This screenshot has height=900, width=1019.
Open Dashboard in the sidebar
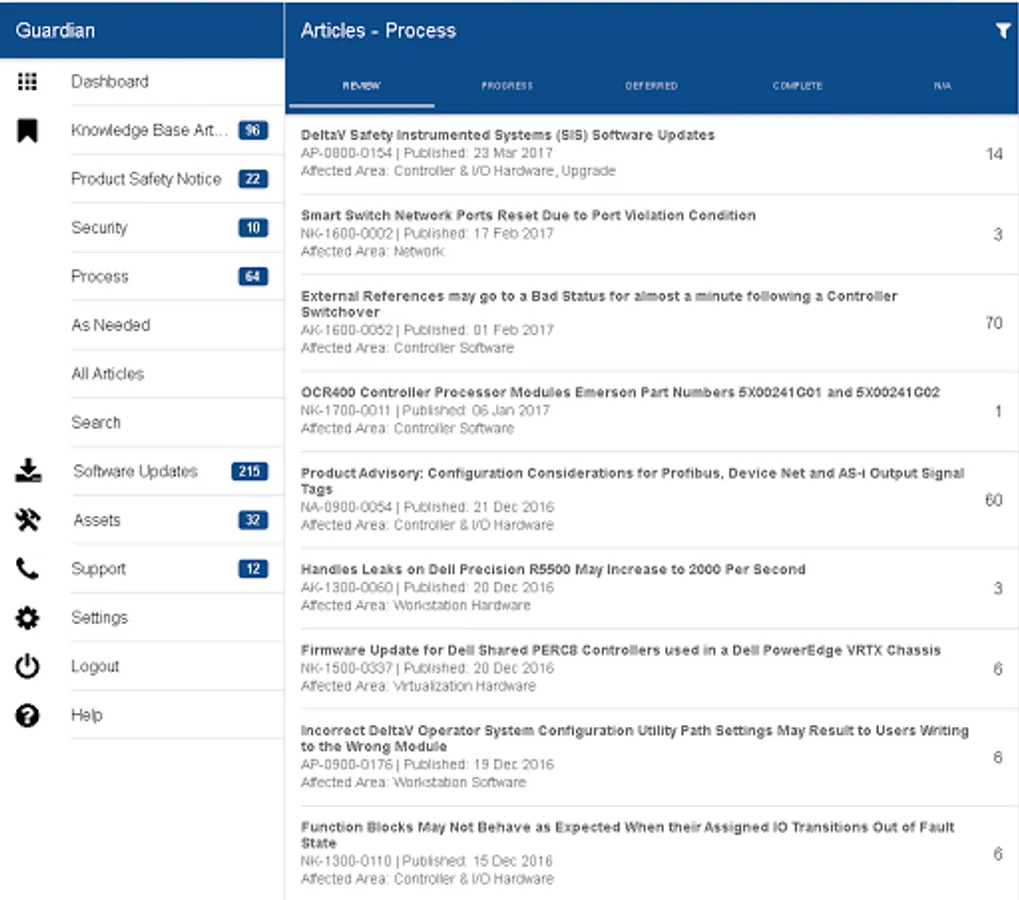142,81
